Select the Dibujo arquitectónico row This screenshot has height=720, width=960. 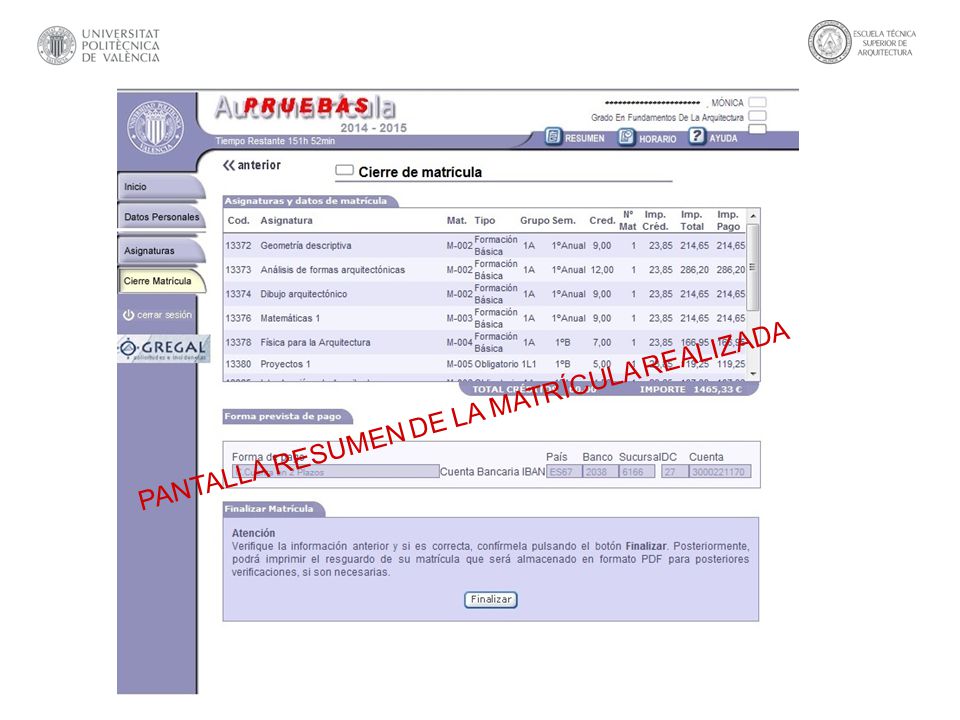click(485, 294)
